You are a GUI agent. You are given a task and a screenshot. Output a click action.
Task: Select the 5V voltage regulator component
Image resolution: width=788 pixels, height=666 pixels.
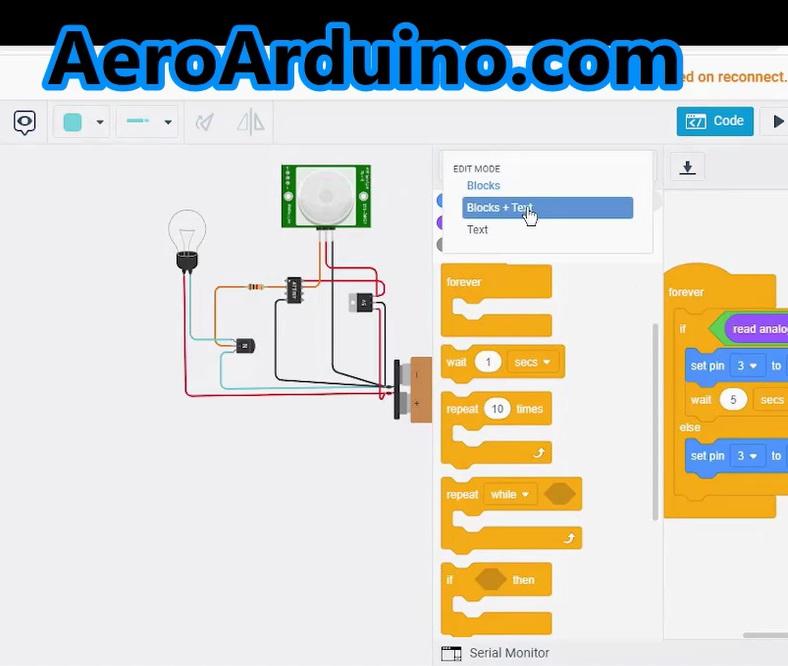pos(362,303)
